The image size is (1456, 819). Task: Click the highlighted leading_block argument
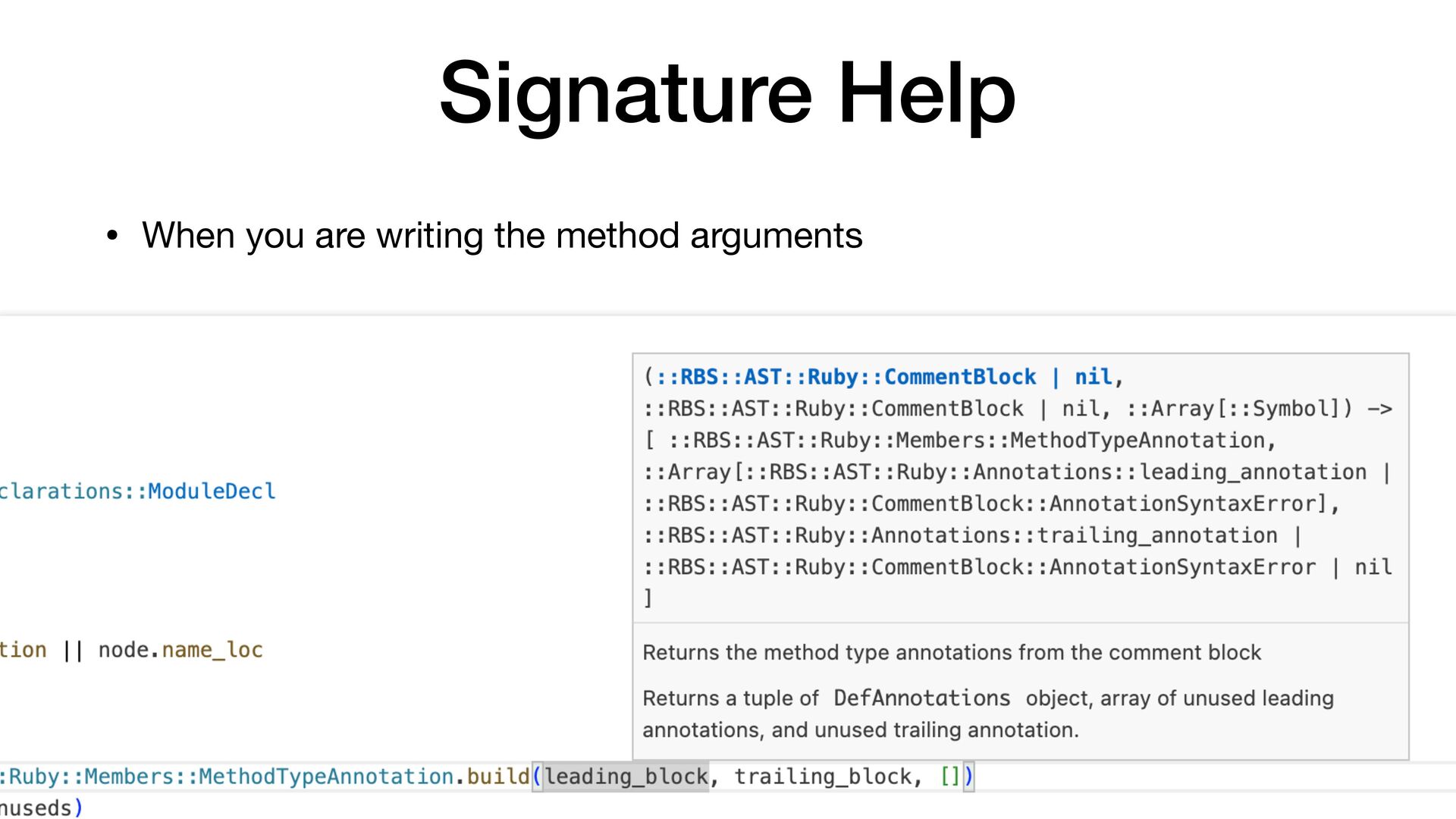[626, 777]
